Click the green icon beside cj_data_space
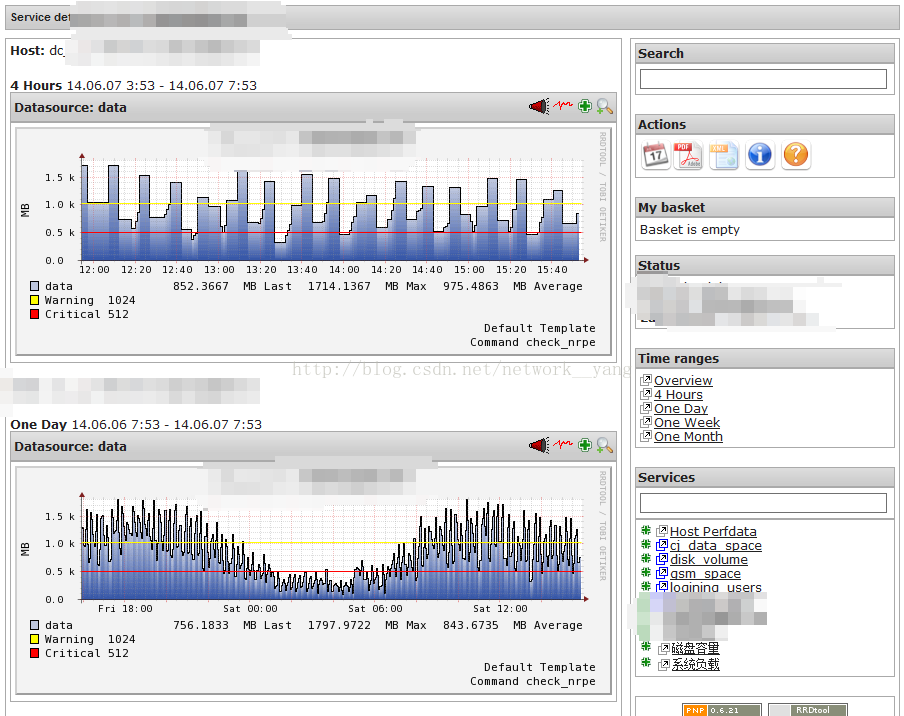Viewport: 904px width, 716px height. coord(646,544)
